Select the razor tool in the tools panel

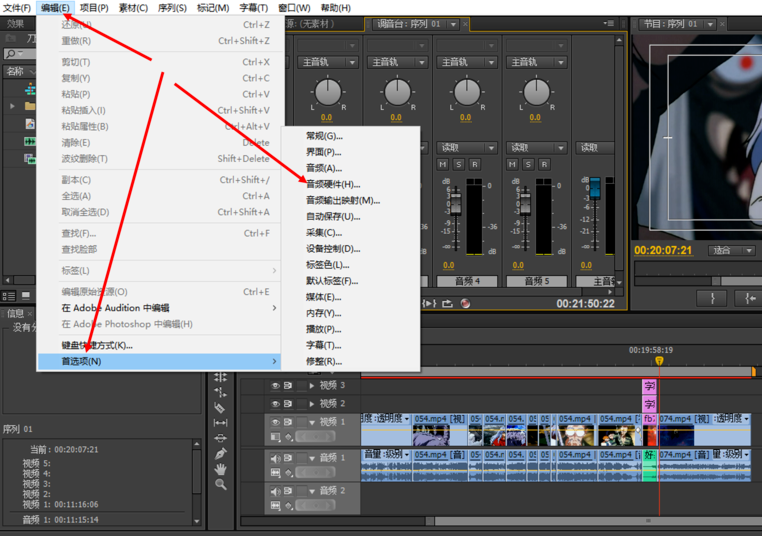click(220, 407)
